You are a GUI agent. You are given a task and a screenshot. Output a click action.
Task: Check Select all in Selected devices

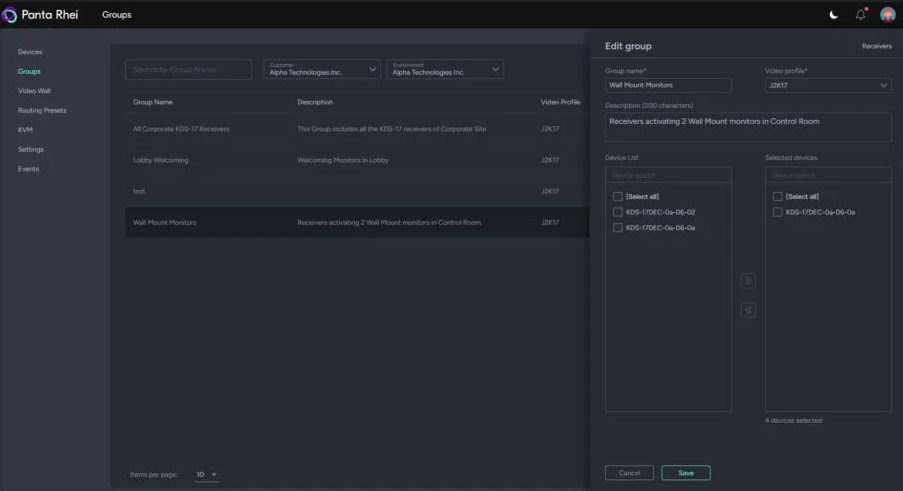tap(778, 197)
